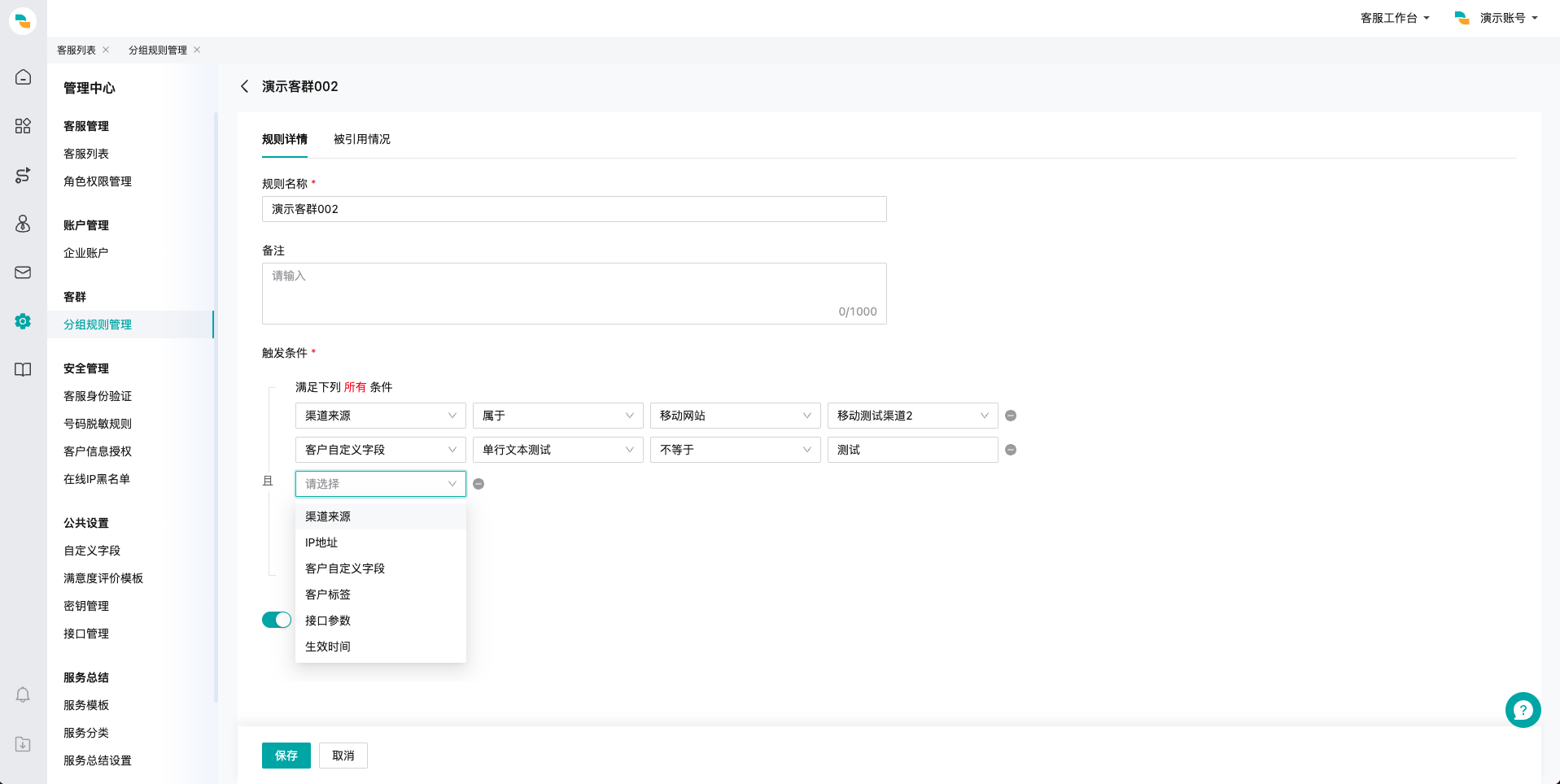The image size is (1560, 784).
Task: Open 服务总结设置 in sidebar
Action: tap(98, 760)
